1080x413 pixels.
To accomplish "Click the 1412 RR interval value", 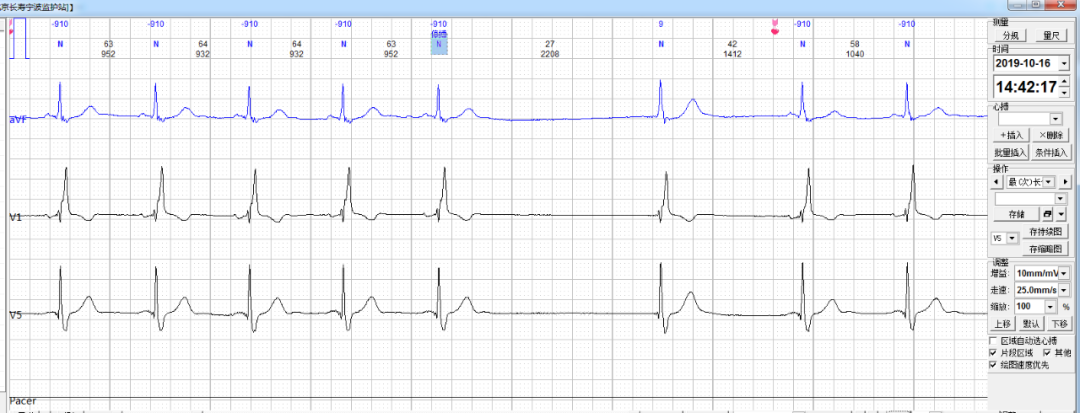I will pos(732,54).
